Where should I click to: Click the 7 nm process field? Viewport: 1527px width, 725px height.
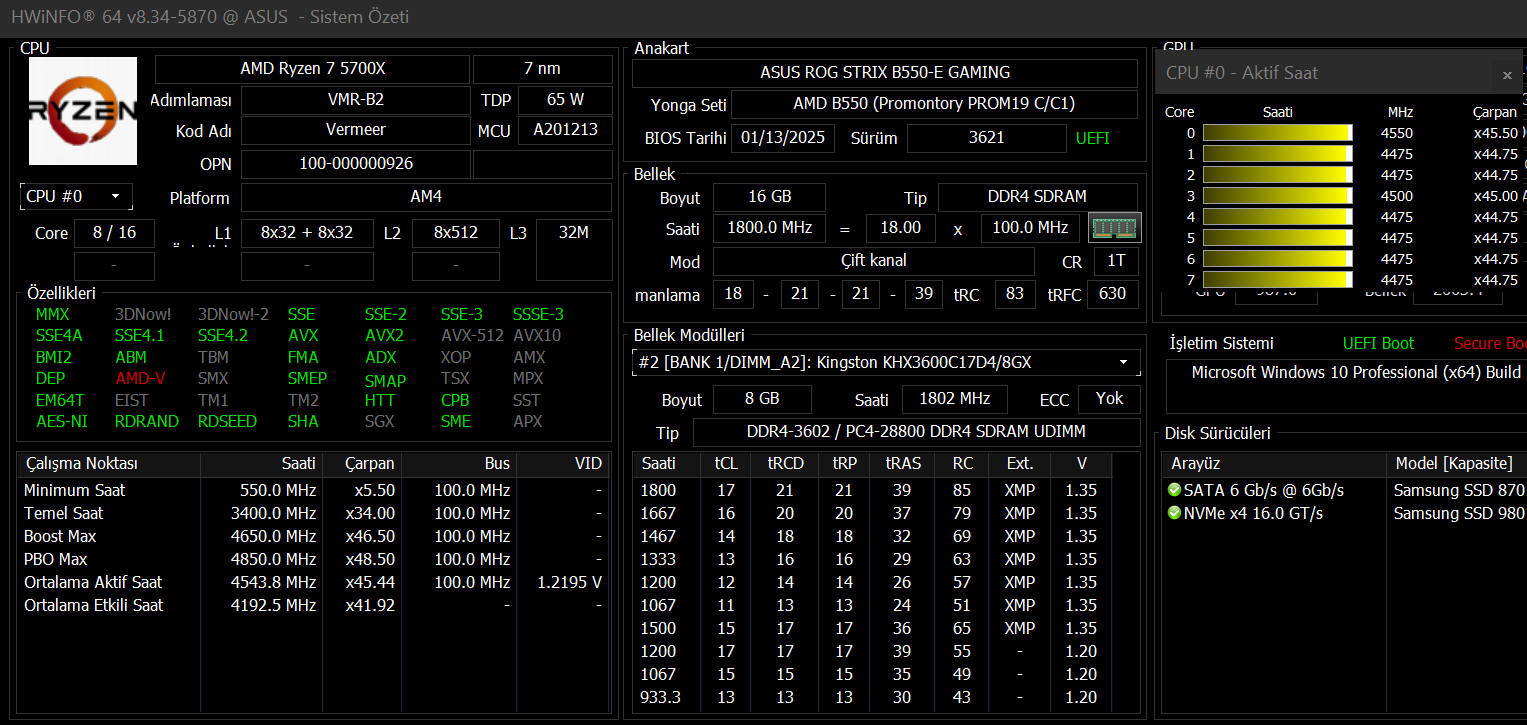point(542,69)
